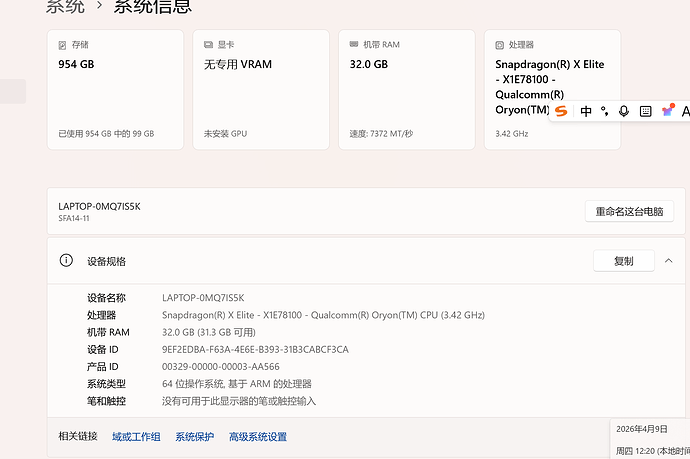Open the 高级系统设置 link
This screenshot has height=459, width=690.
pyautogui.click(x=258, y=437)
